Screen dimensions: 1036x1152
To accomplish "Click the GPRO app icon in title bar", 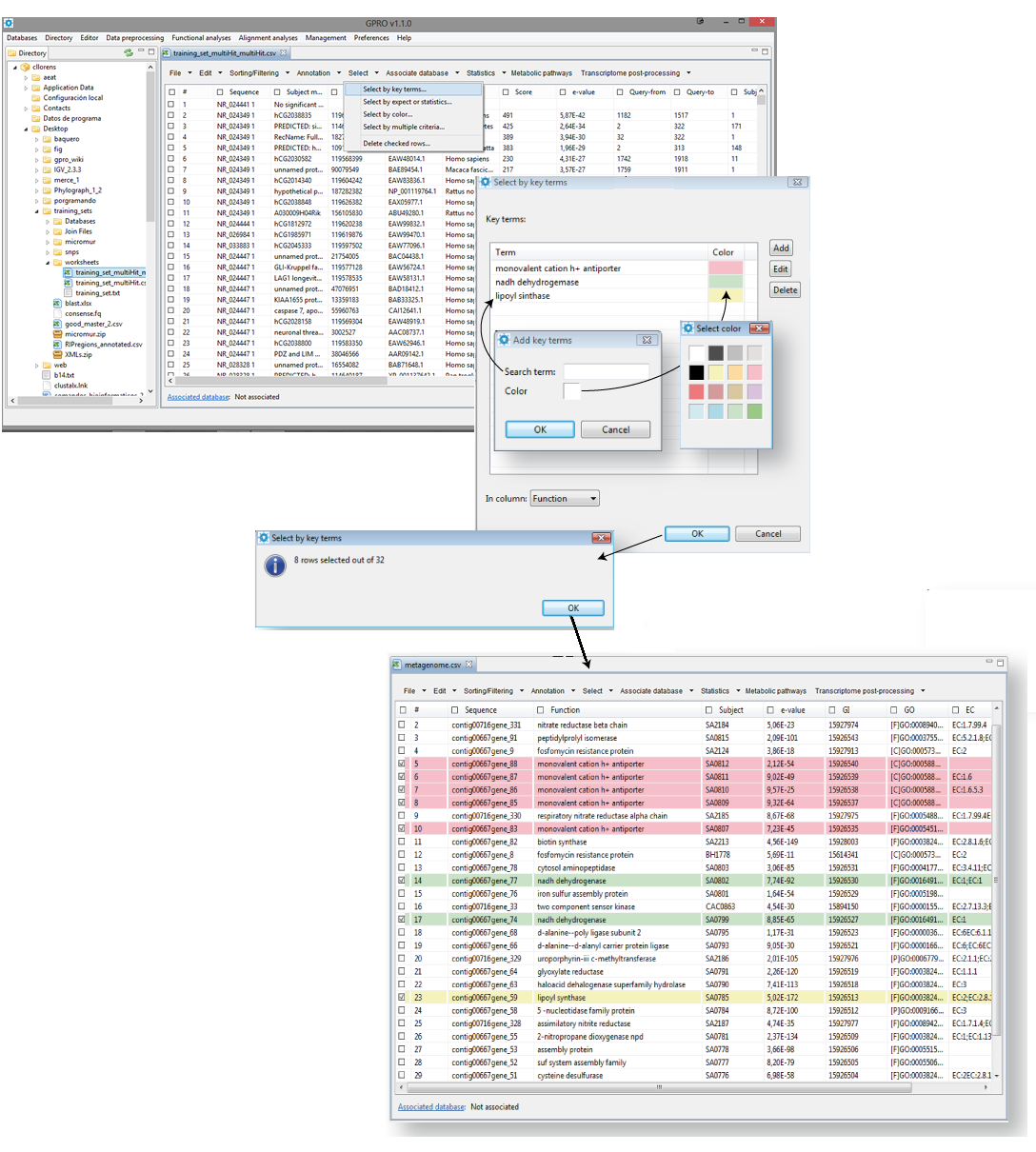I will (9, 23).
